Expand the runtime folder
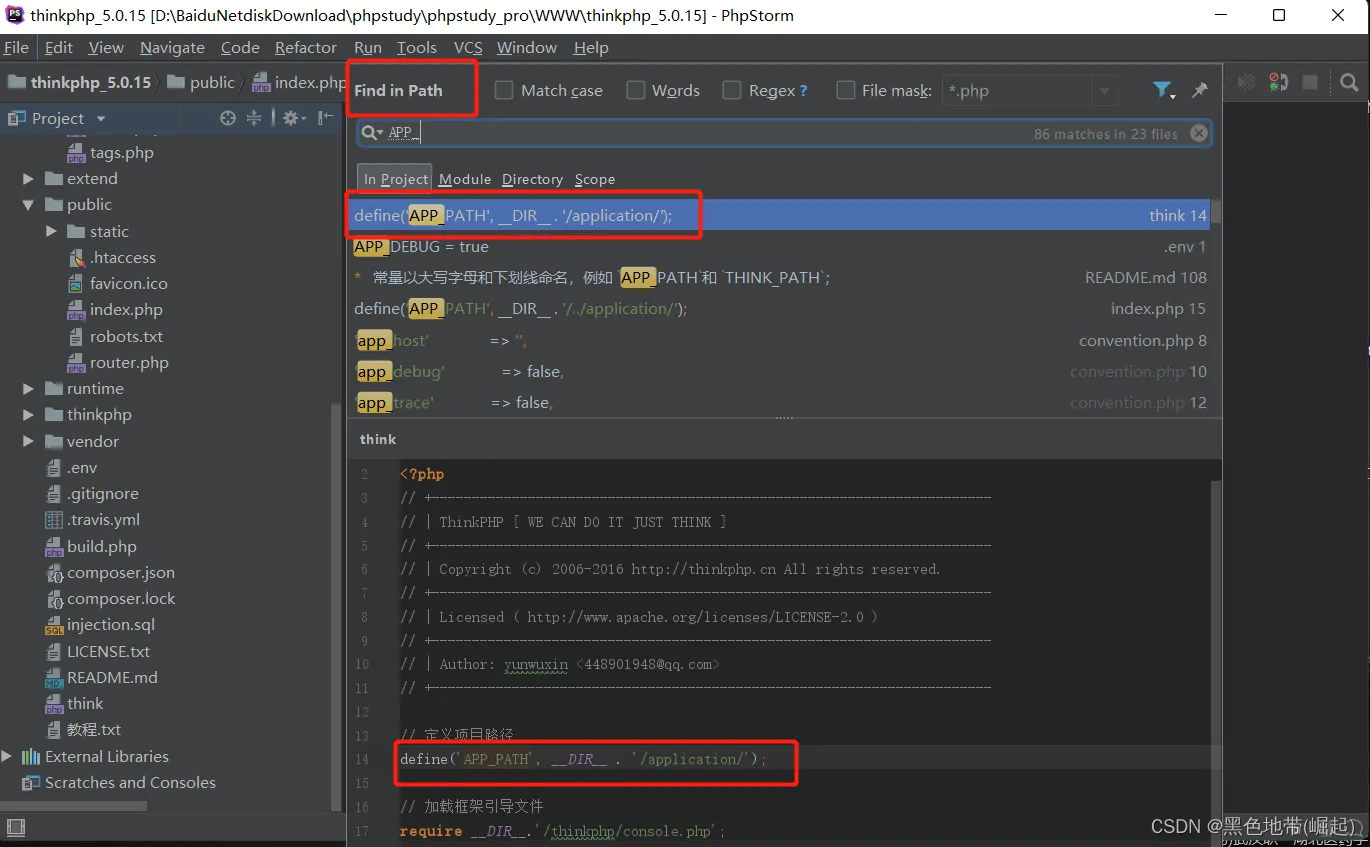Screen dimensions: 1370x847 tap(28, 389)
